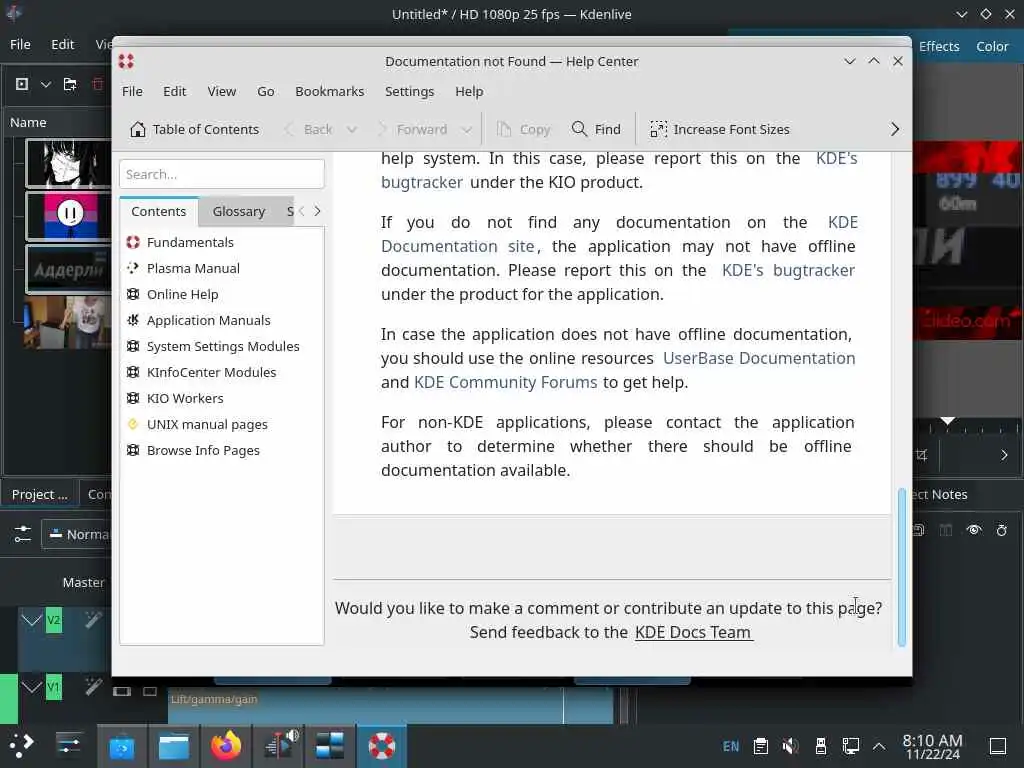Collapse the V2 track

(x=31, y=620)
